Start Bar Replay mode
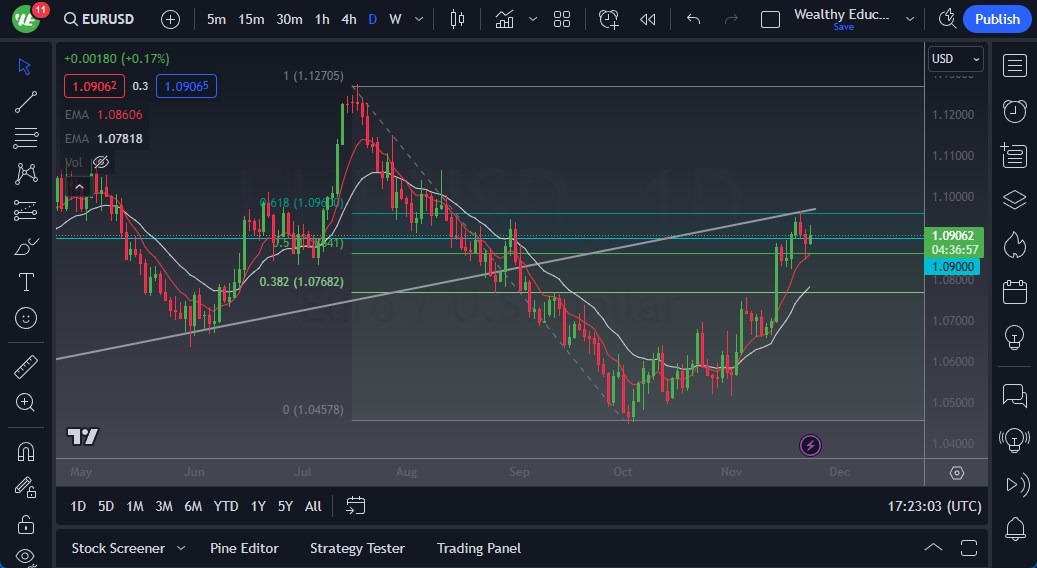Image resolution: width=1037 pixels, height=568 pixels. [x=648, y=19]
